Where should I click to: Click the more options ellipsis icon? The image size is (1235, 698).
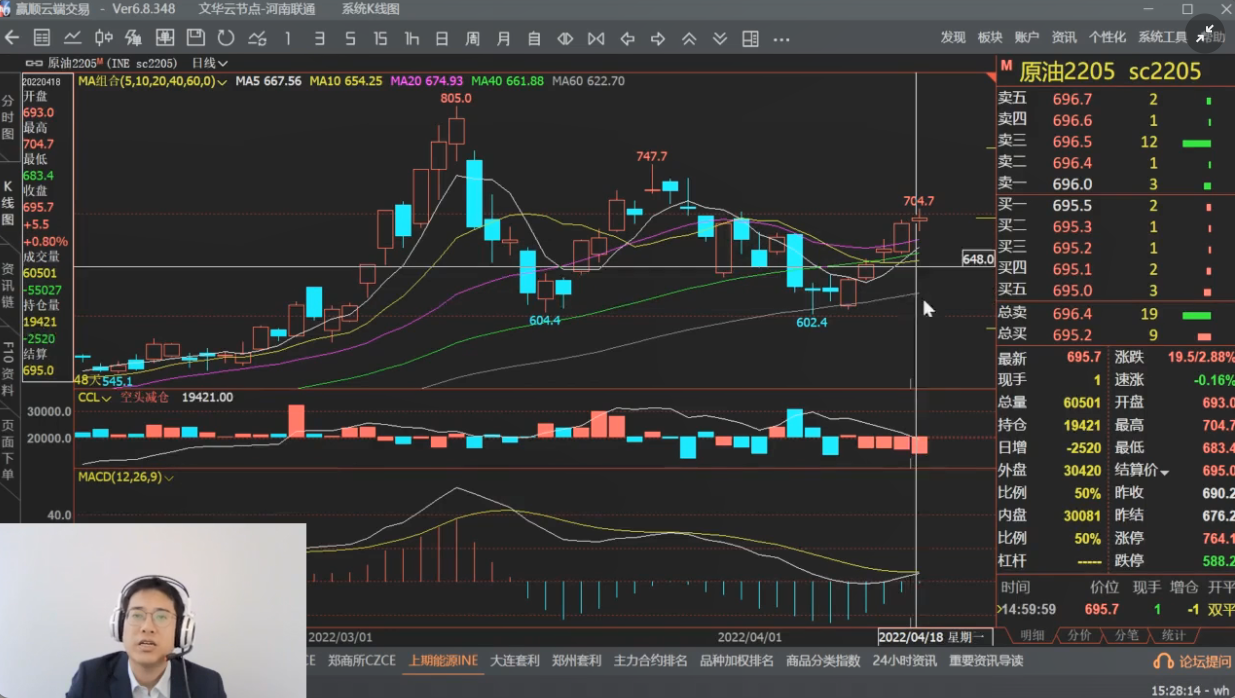(781, 39)
